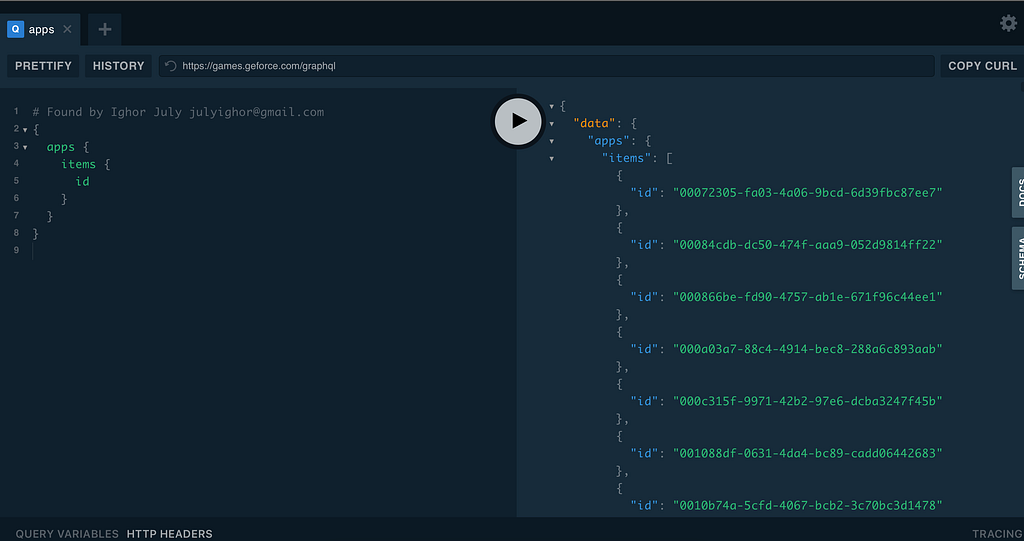Collapse the "apps" response node
The height and width of the screenshot is (541, 1024).
click(552, 141)
